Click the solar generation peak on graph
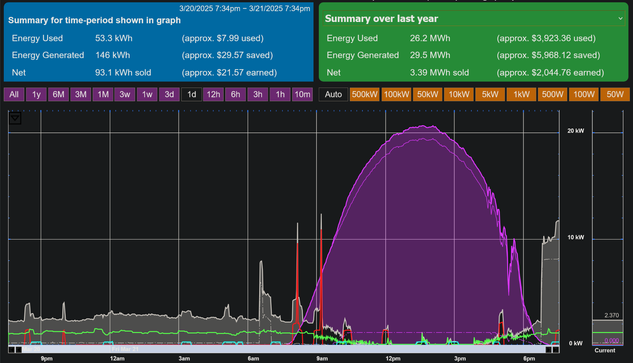 [x=423, y=126]
